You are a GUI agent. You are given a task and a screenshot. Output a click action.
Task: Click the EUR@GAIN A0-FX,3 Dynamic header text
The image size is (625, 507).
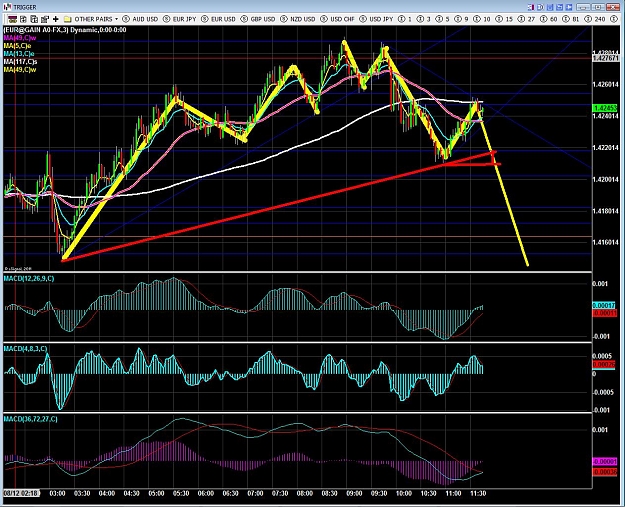click(x=65, y=30)
